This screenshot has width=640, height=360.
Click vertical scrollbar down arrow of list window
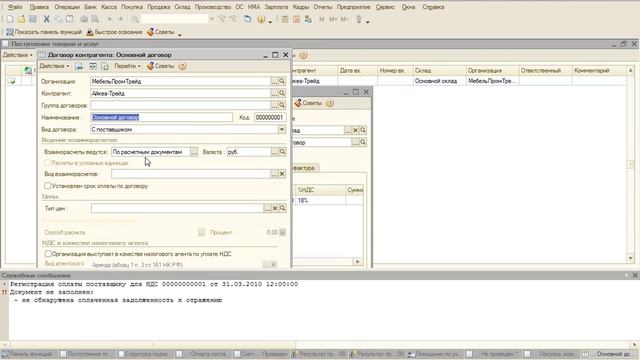click(x=630, y=258)
